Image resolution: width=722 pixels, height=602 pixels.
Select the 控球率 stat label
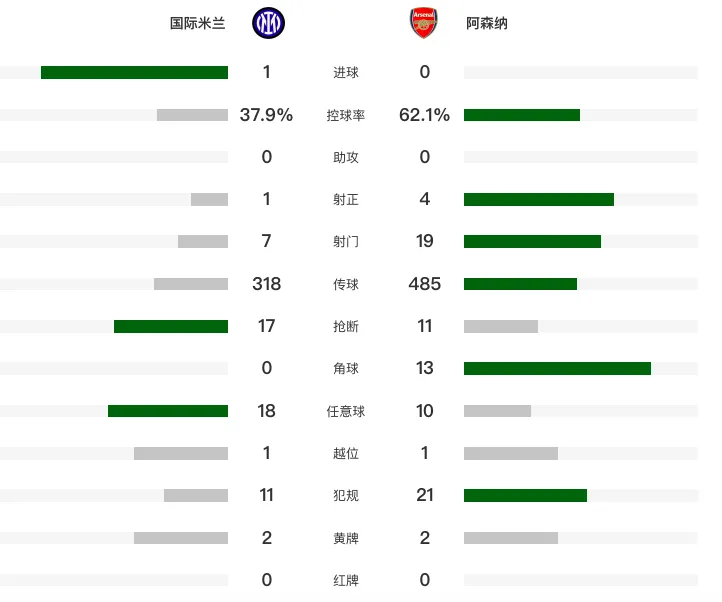tap(346, 115)
